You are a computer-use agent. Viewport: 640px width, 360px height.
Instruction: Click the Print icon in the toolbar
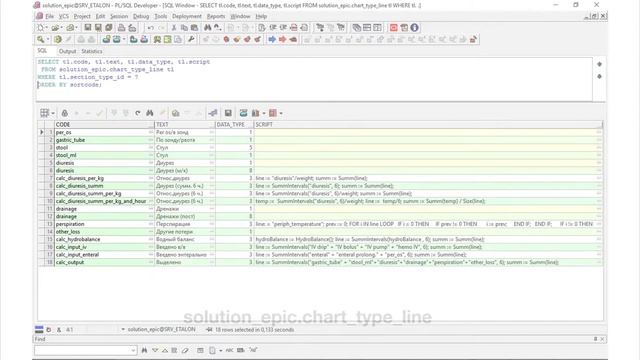[121, 28]
